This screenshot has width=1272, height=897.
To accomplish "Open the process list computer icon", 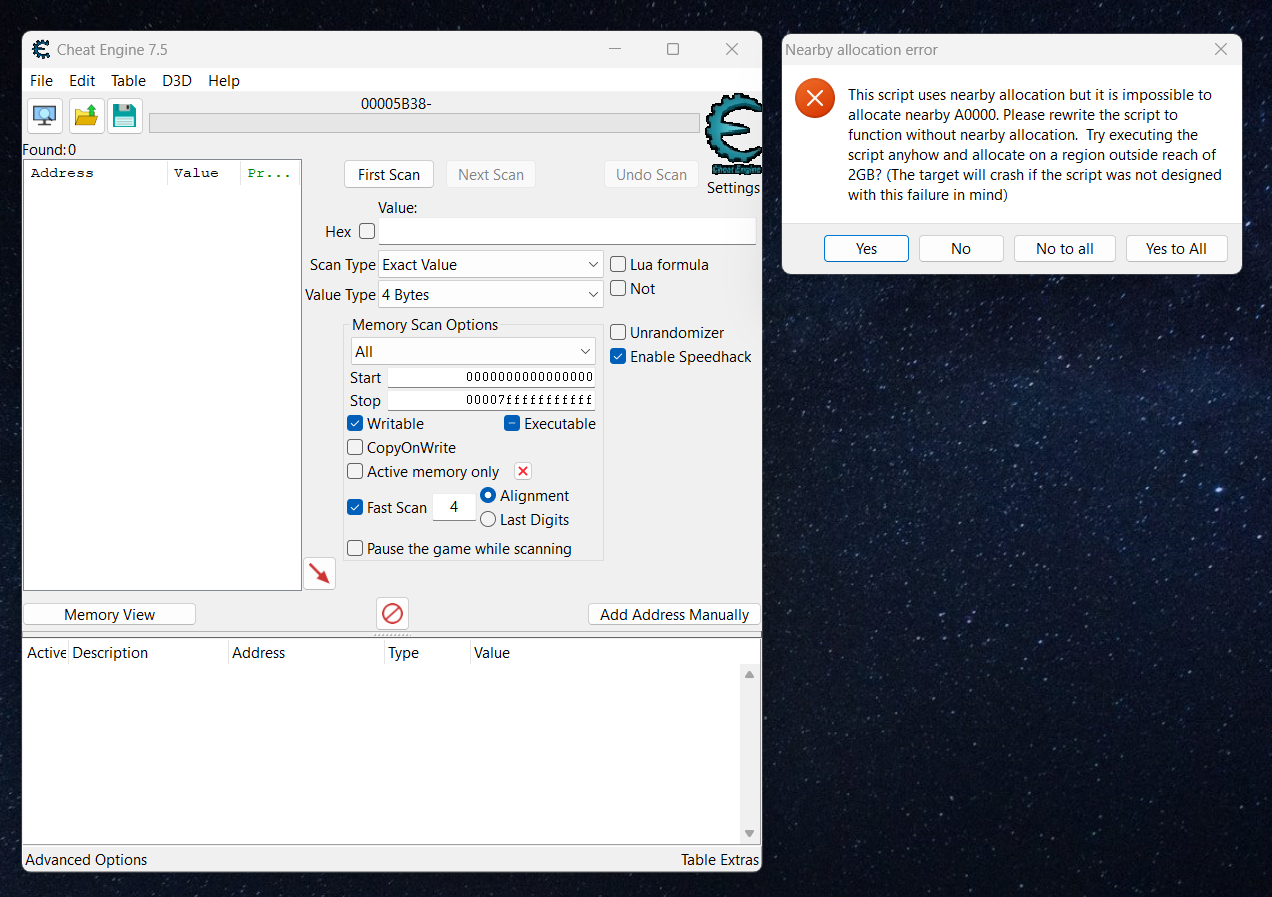I will (x=45, y=115).
